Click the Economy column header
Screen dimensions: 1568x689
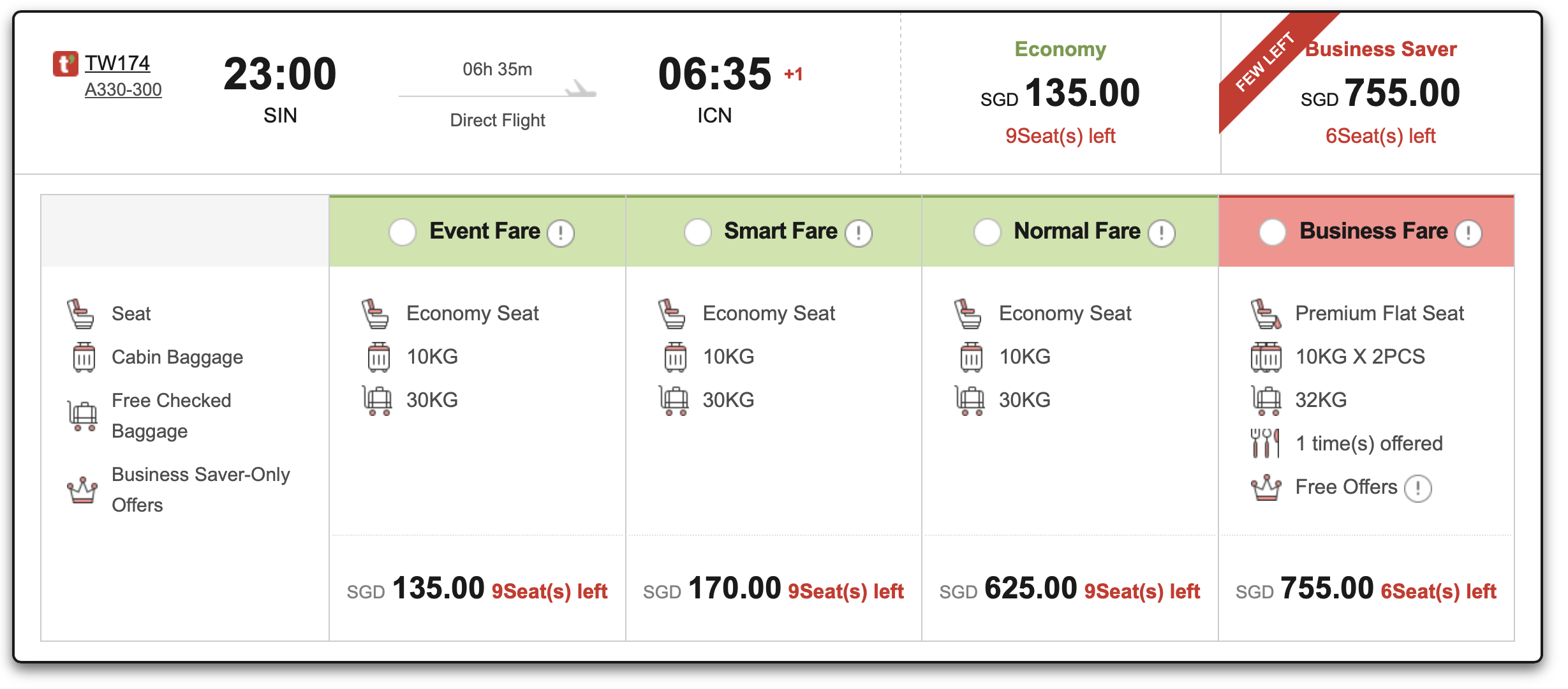(x=1059, y=48)
